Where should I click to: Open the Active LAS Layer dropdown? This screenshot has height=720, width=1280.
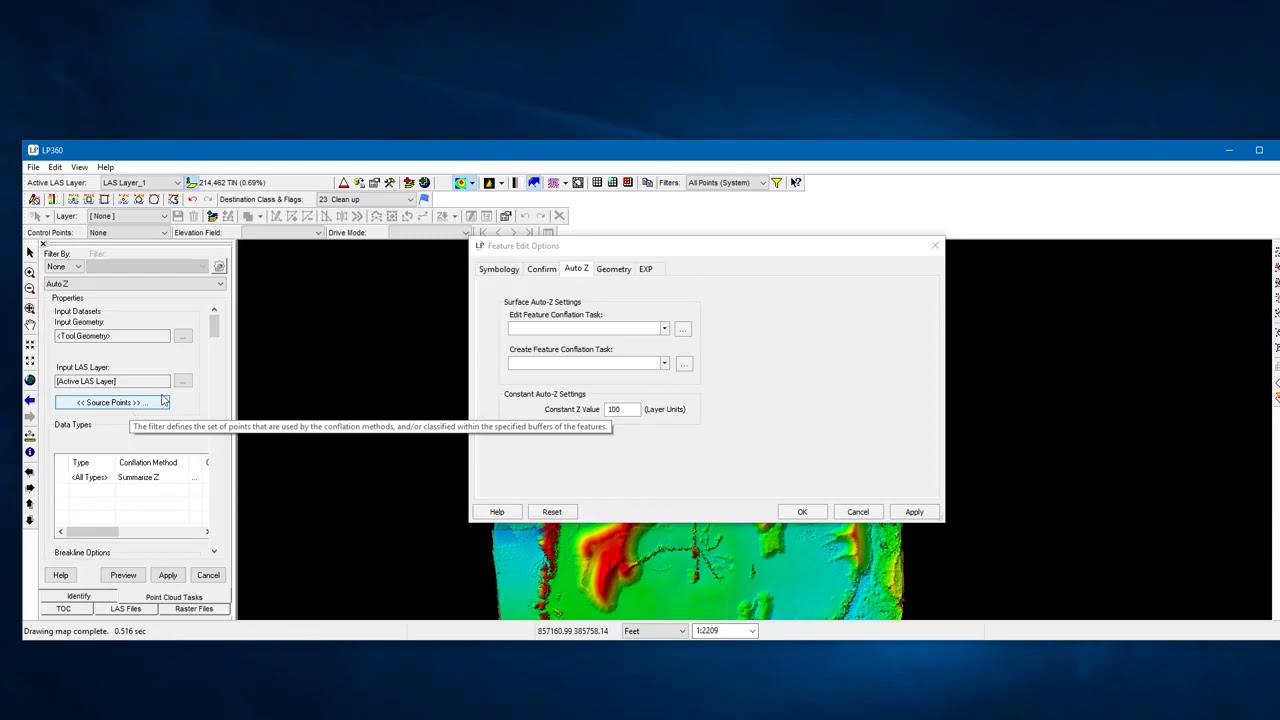point(141,183)
